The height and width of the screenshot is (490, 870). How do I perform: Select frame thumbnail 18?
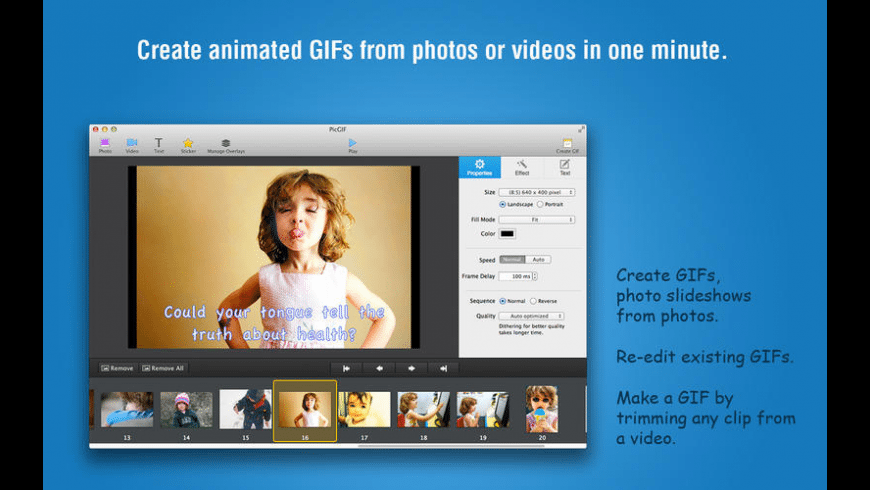pyautogui.click(x=423, y=410)
